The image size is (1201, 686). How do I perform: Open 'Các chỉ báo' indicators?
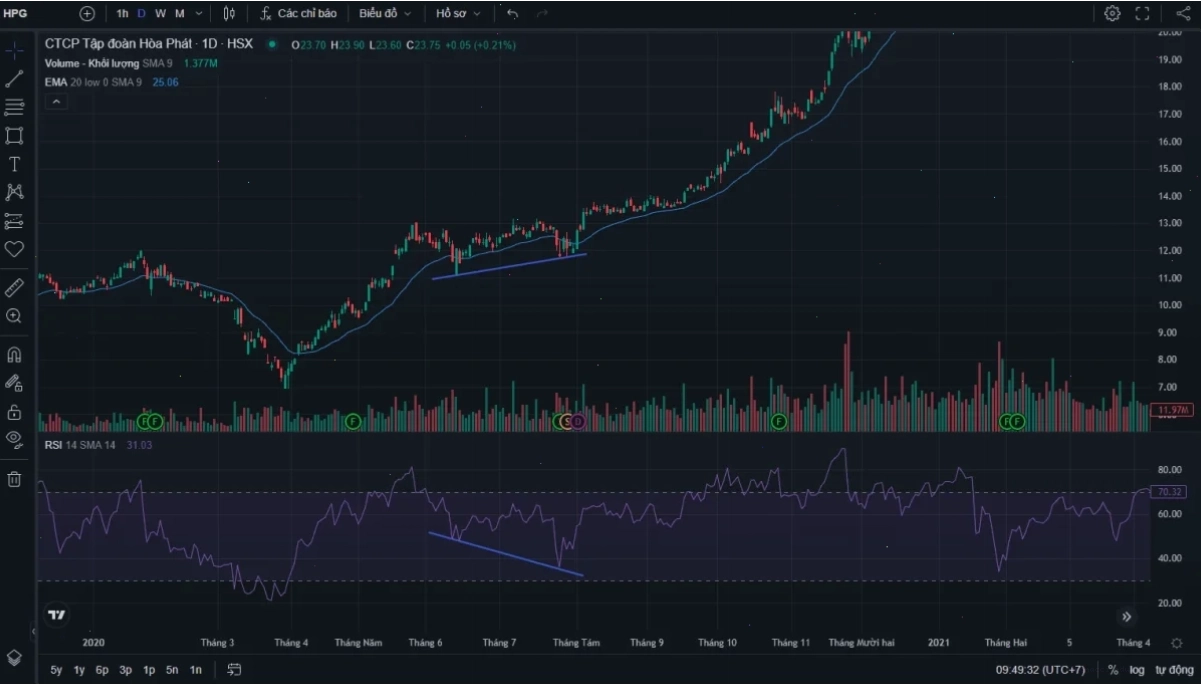(x=298, y=14)
